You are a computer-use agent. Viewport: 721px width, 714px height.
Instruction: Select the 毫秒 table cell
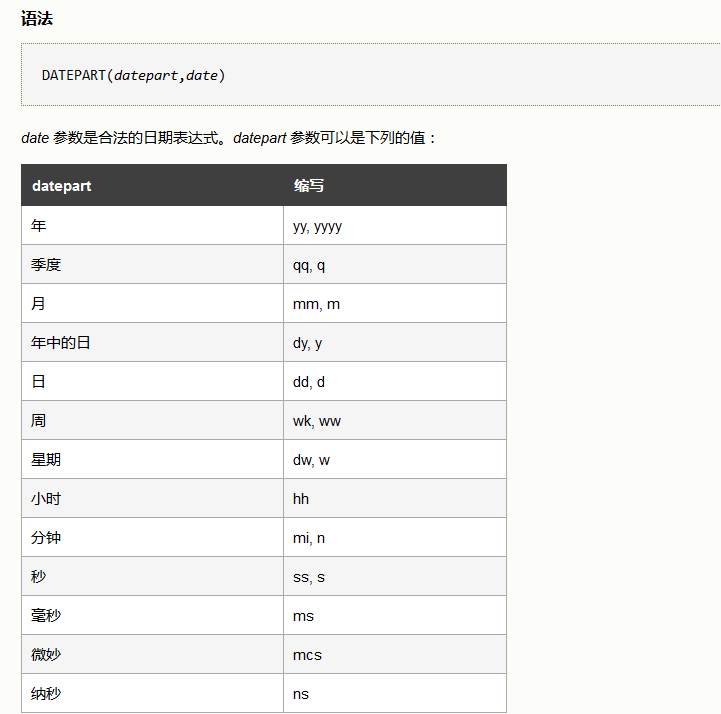[152, 616]
